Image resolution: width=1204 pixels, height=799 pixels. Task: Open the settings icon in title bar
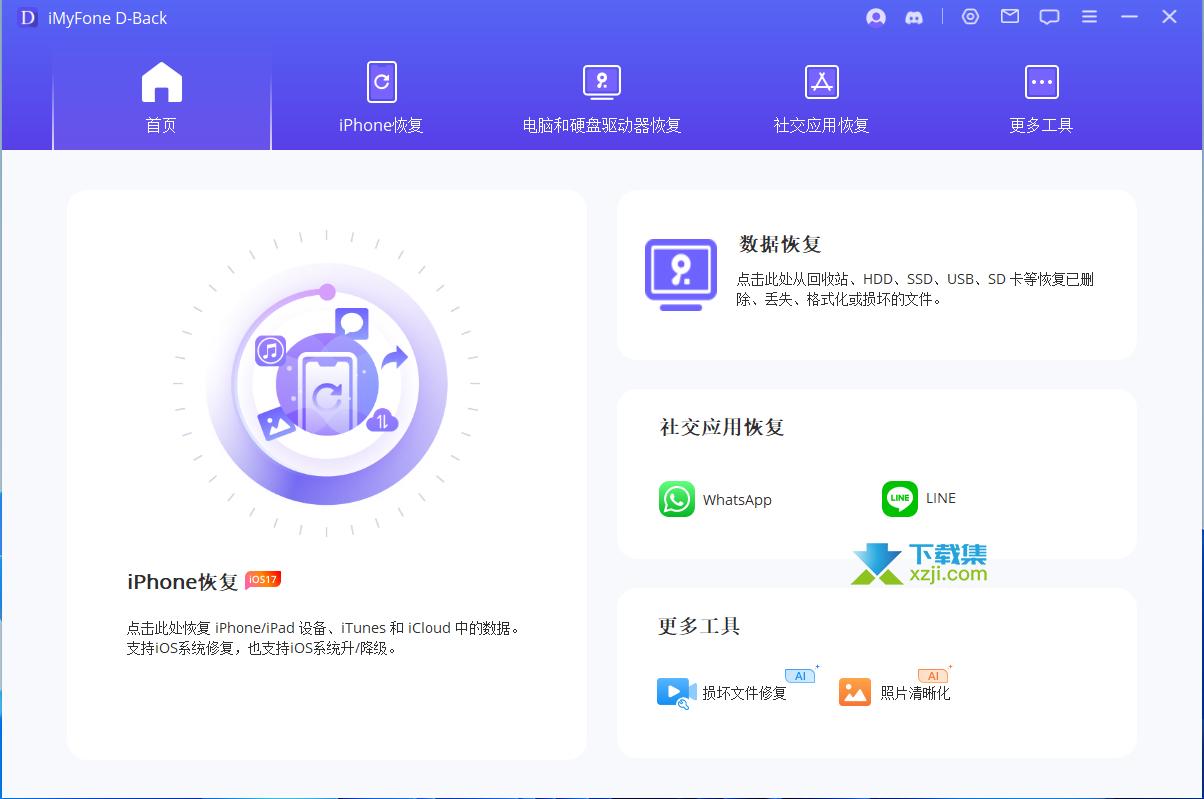[970, 17]
